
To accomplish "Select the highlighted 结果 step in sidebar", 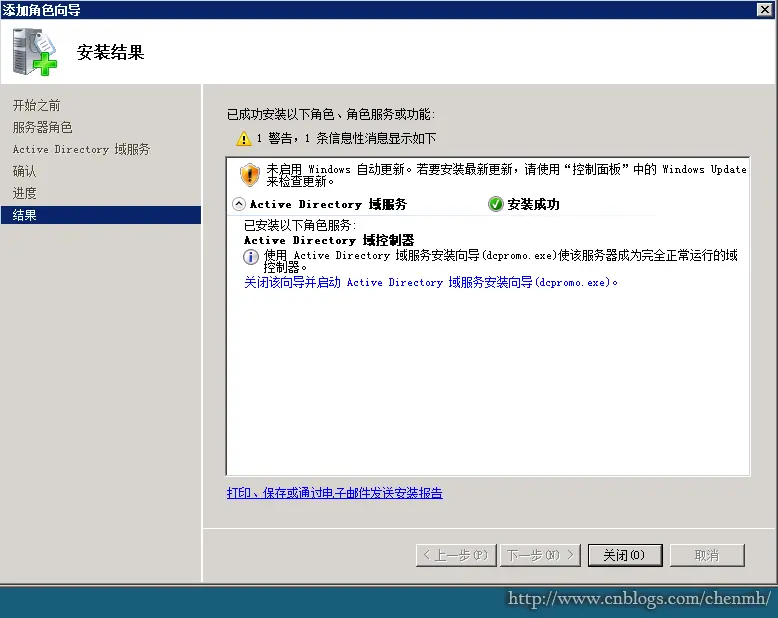I will (101, 215).
